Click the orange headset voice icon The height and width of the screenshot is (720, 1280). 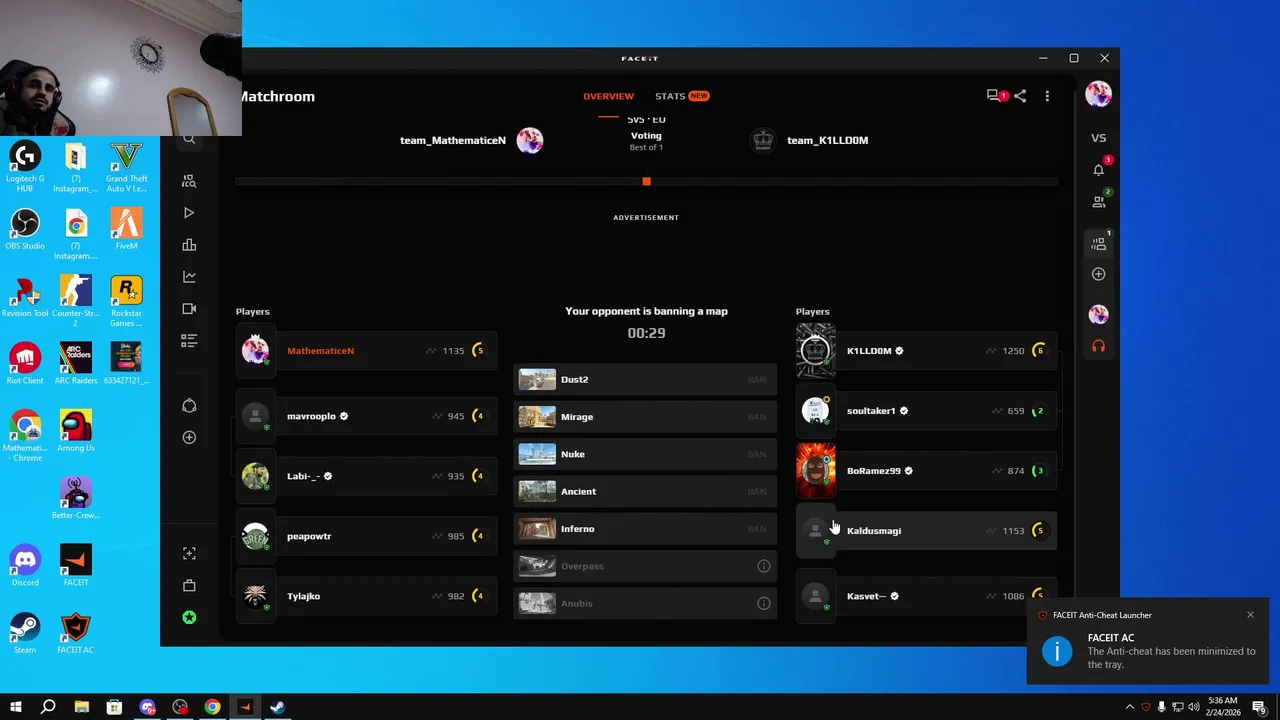[1098, 346]
